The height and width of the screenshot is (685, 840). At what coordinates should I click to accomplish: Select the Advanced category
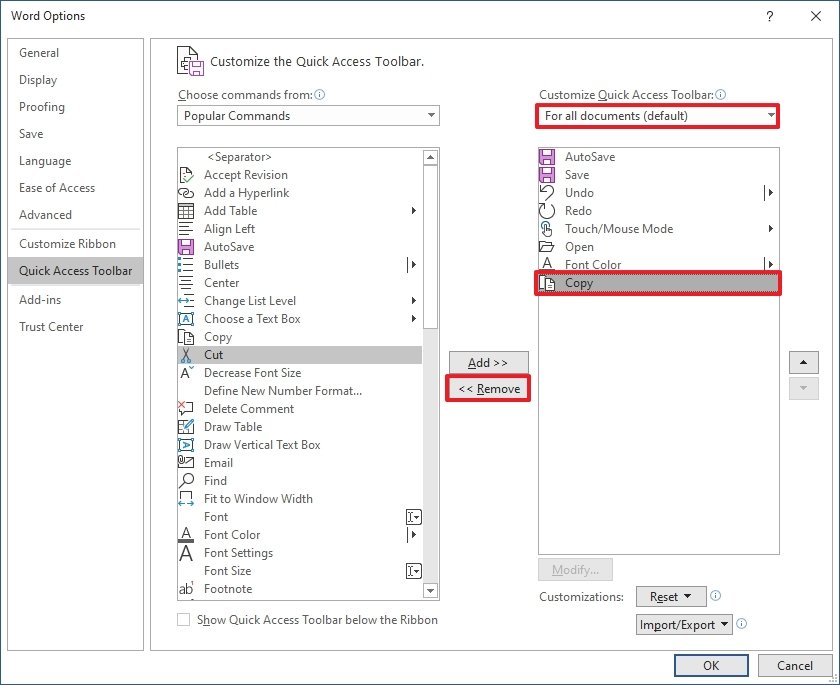click(76, 215)
